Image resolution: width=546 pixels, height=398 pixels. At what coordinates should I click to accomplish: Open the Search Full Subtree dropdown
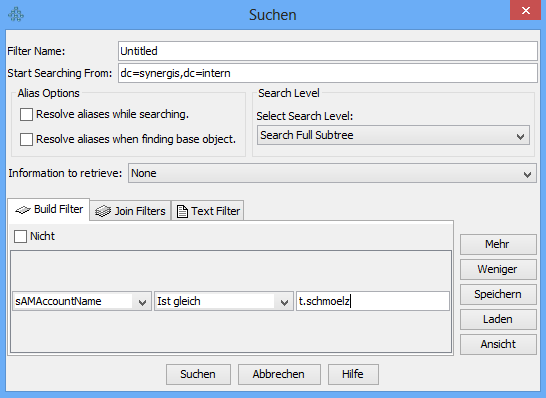tap(393, 135)
